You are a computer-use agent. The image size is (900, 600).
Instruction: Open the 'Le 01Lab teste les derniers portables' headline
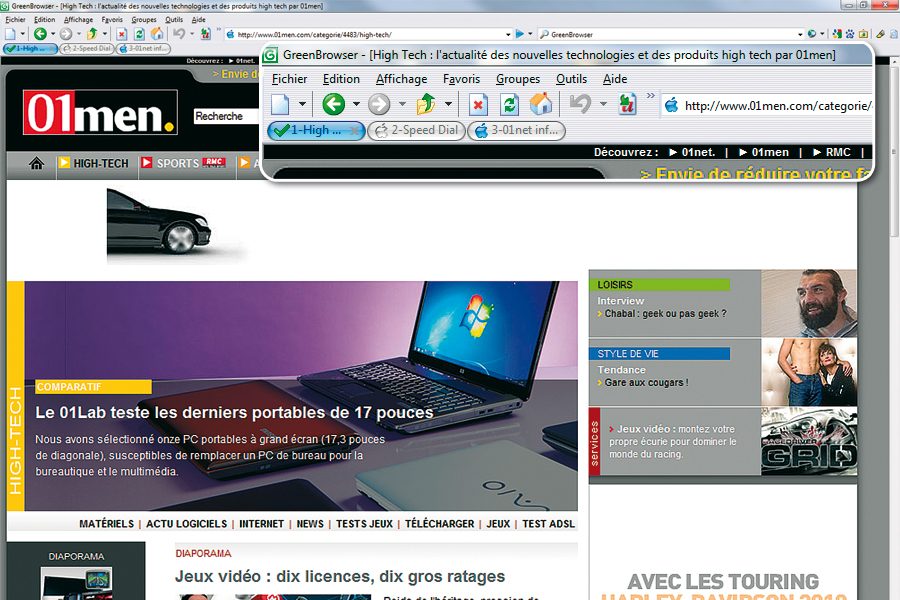click(x=234, y=412)
